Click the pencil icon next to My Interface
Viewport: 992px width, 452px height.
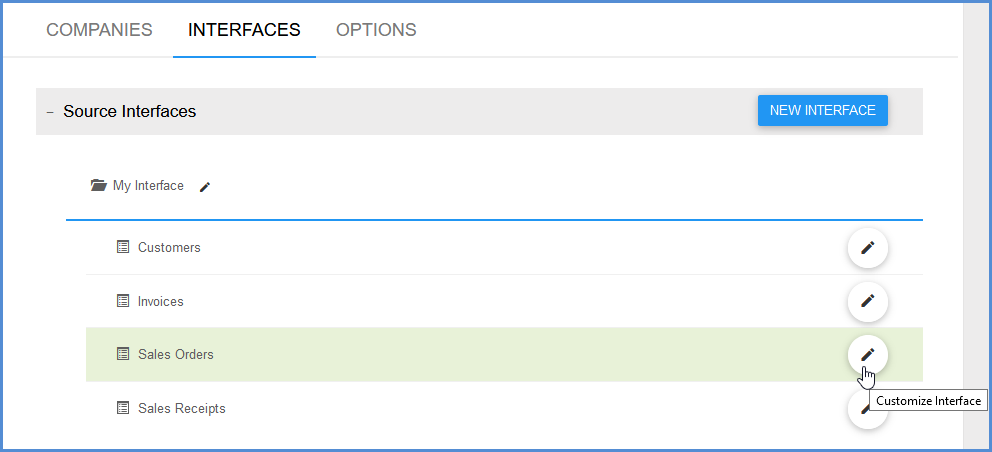point(204,187)
